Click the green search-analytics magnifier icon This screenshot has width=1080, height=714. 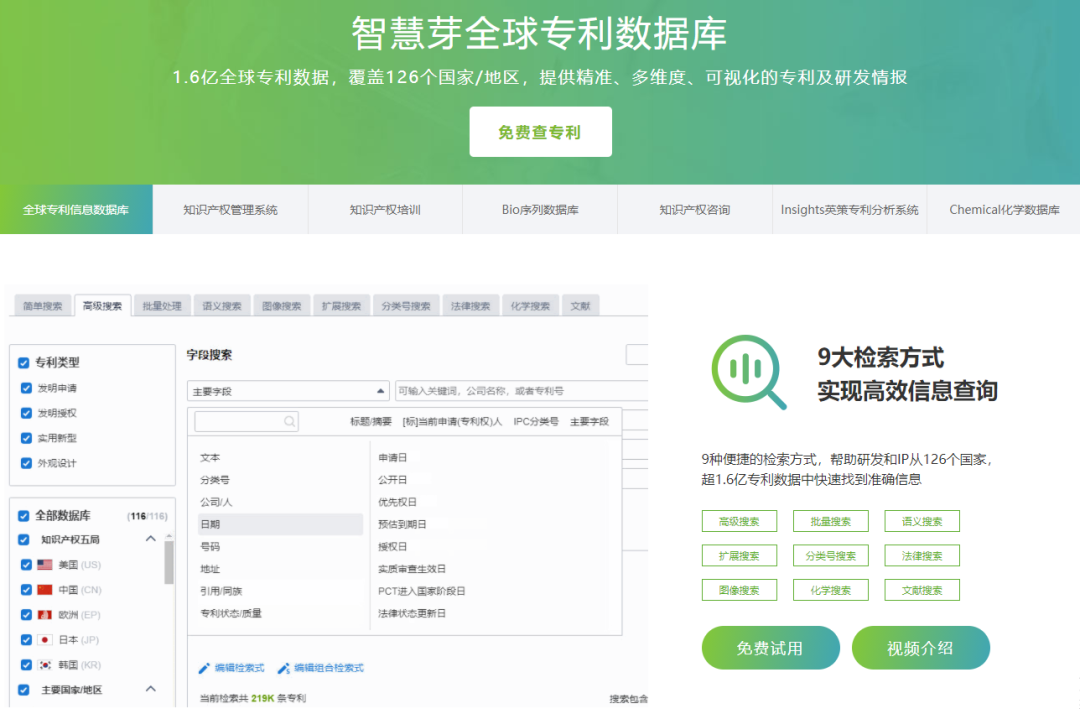point(749,372)
